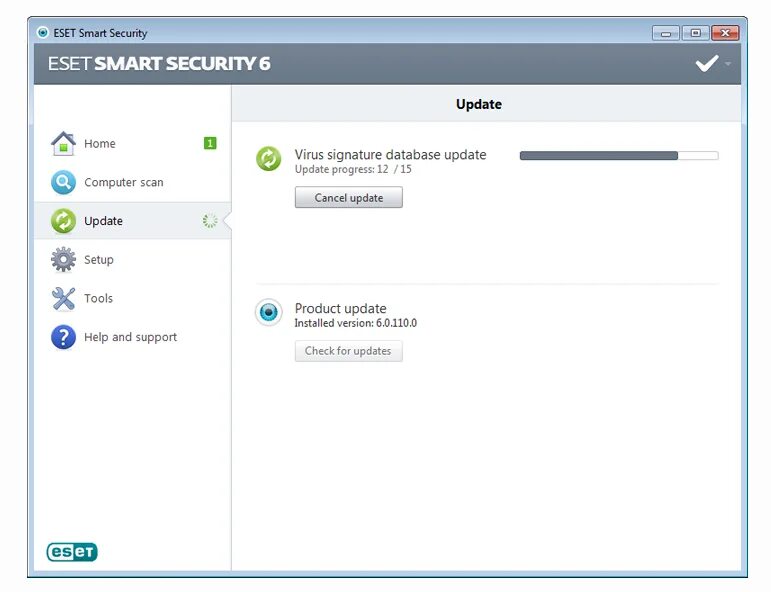Click the Computer scan magnifier icon
The height and width of the screenshot is (592, 771).
(63, 182)
